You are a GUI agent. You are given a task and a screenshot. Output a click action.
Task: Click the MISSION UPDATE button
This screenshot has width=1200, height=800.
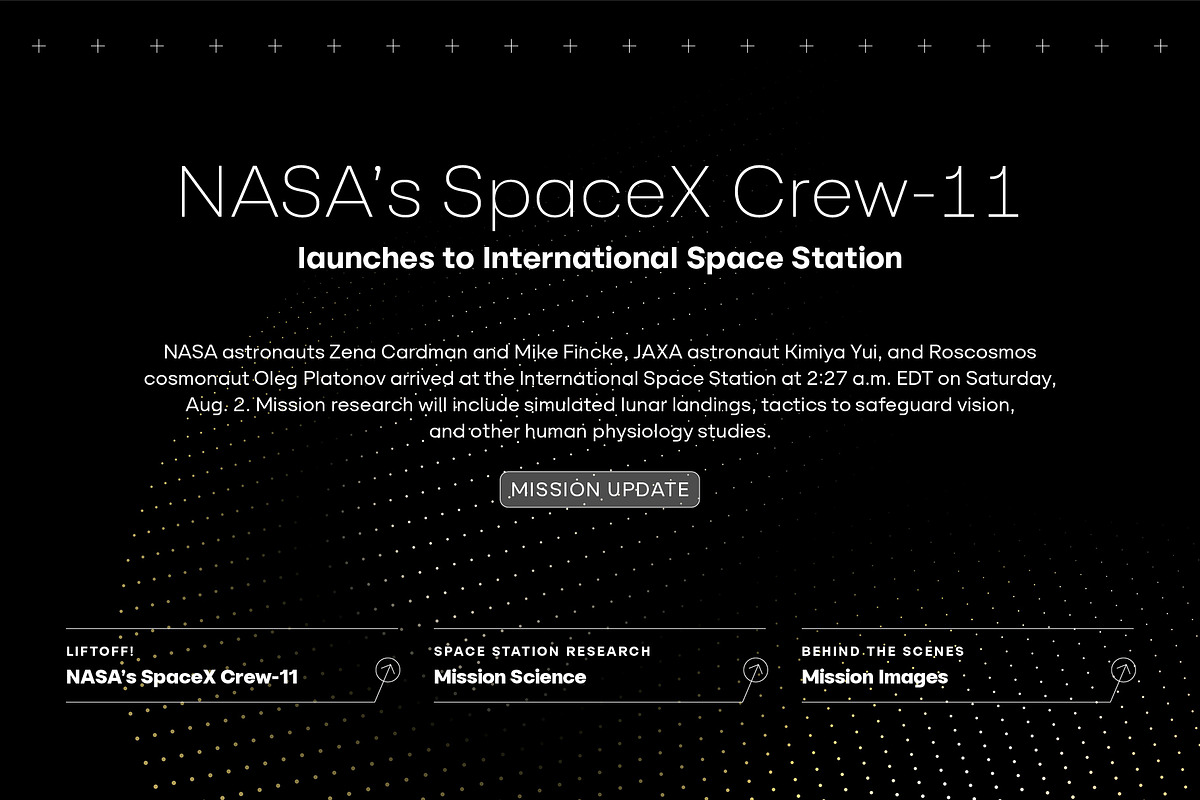pos(600,489)
